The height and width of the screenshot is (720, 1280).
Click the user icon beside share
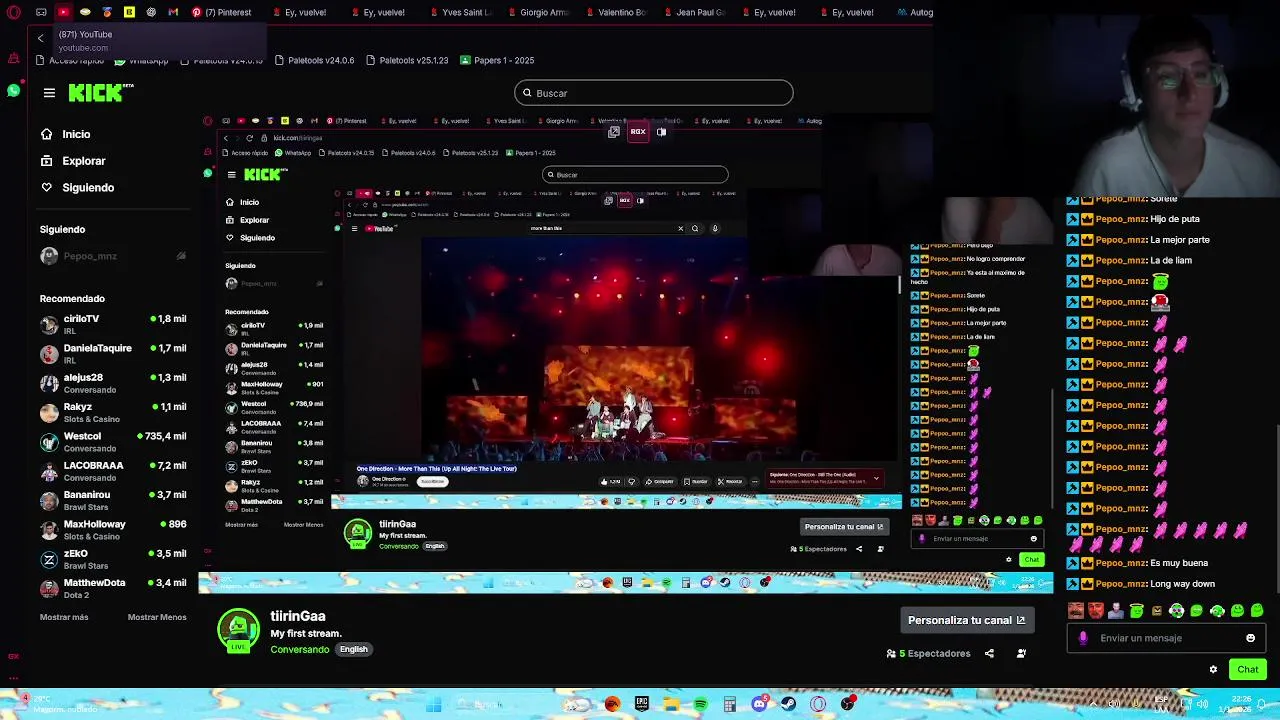click(x=1021, y=653)
